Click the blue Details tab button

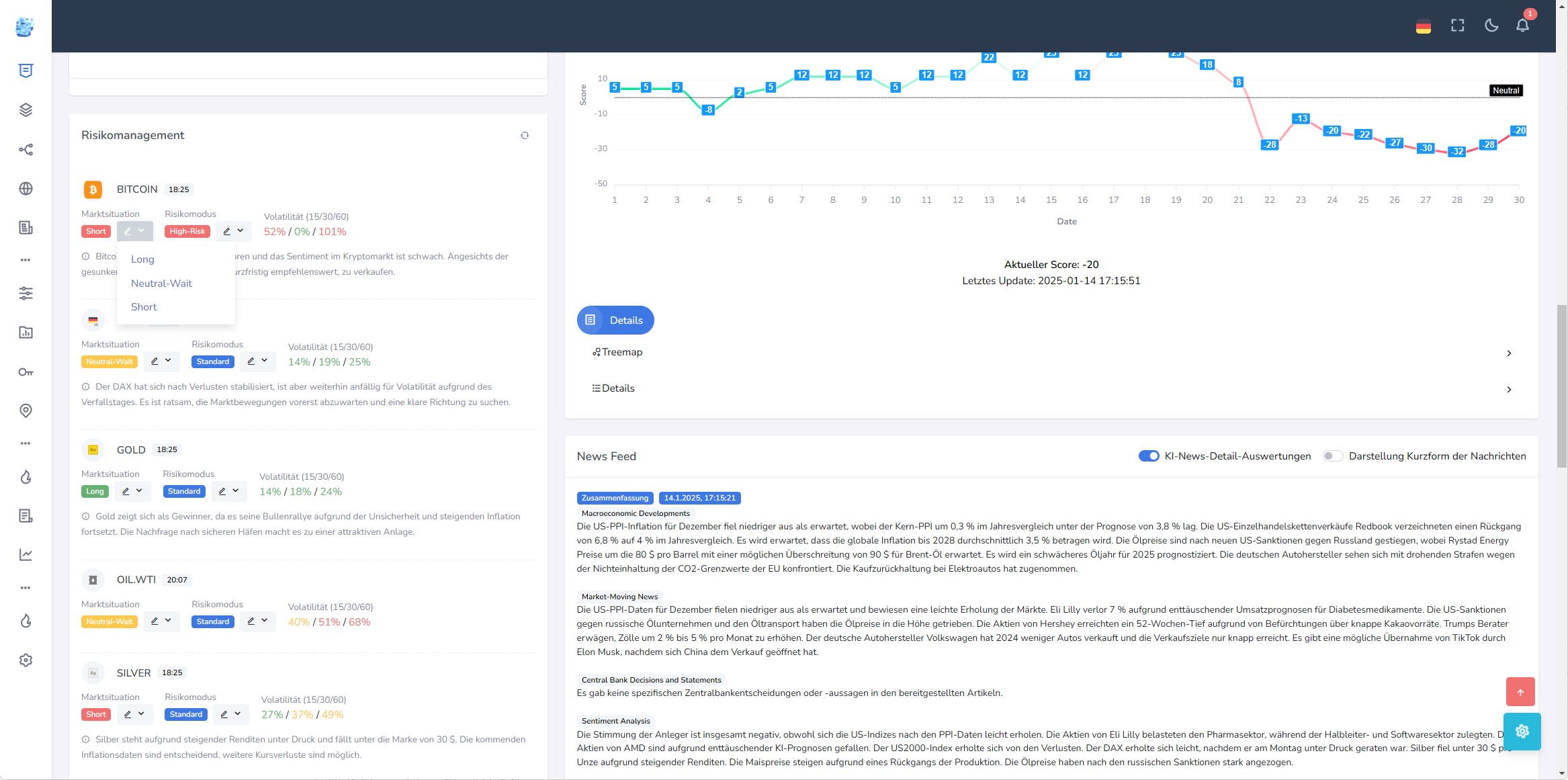coord(615,320)
